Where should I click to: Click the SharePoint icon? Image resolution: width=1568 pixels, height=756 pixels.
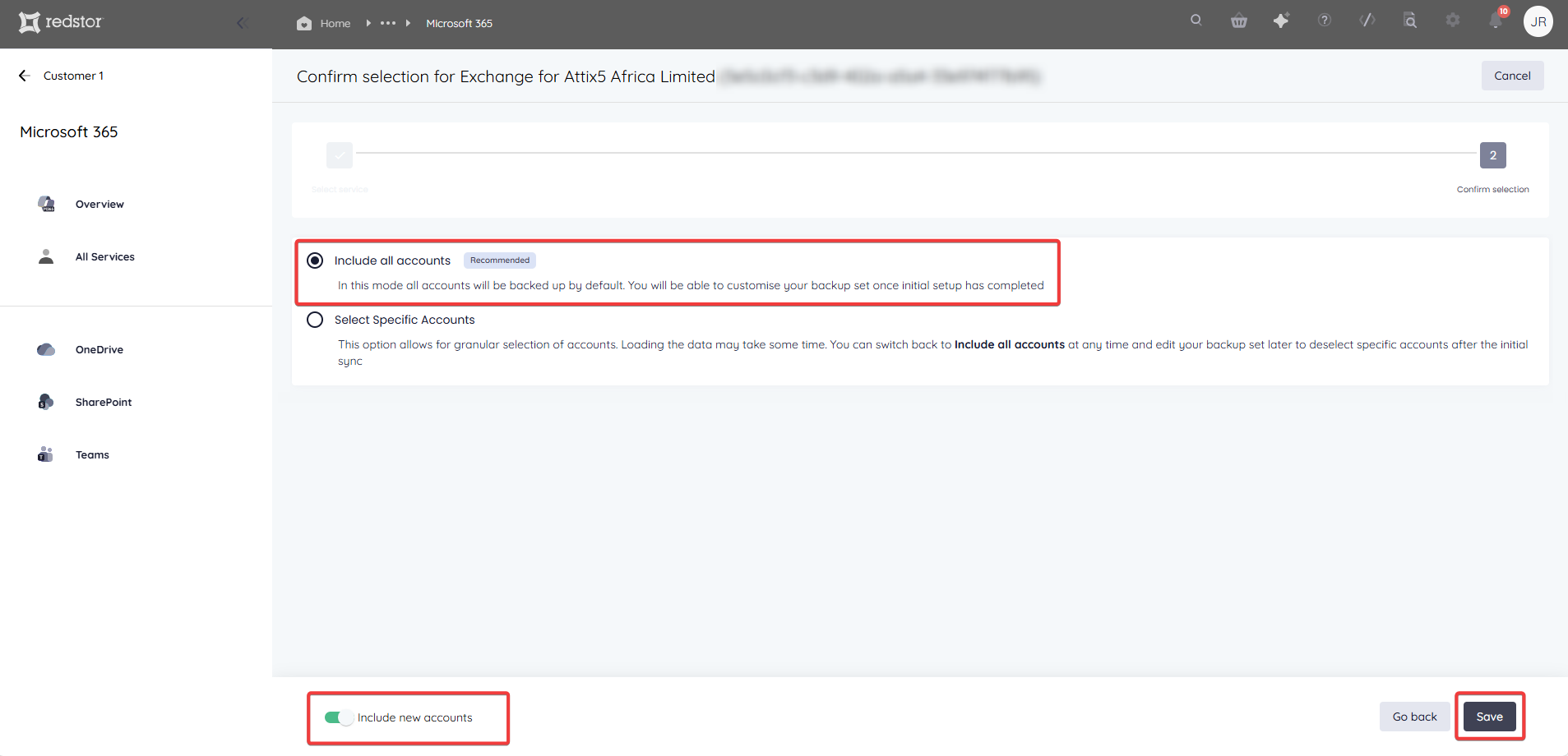coord(46,402)
